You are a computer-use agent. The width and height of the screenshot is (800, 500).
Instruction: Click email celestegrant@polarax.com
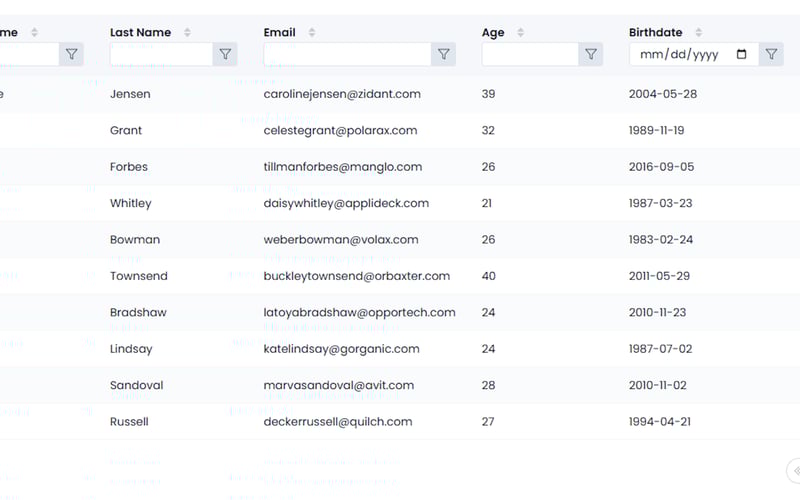point(340,130)
